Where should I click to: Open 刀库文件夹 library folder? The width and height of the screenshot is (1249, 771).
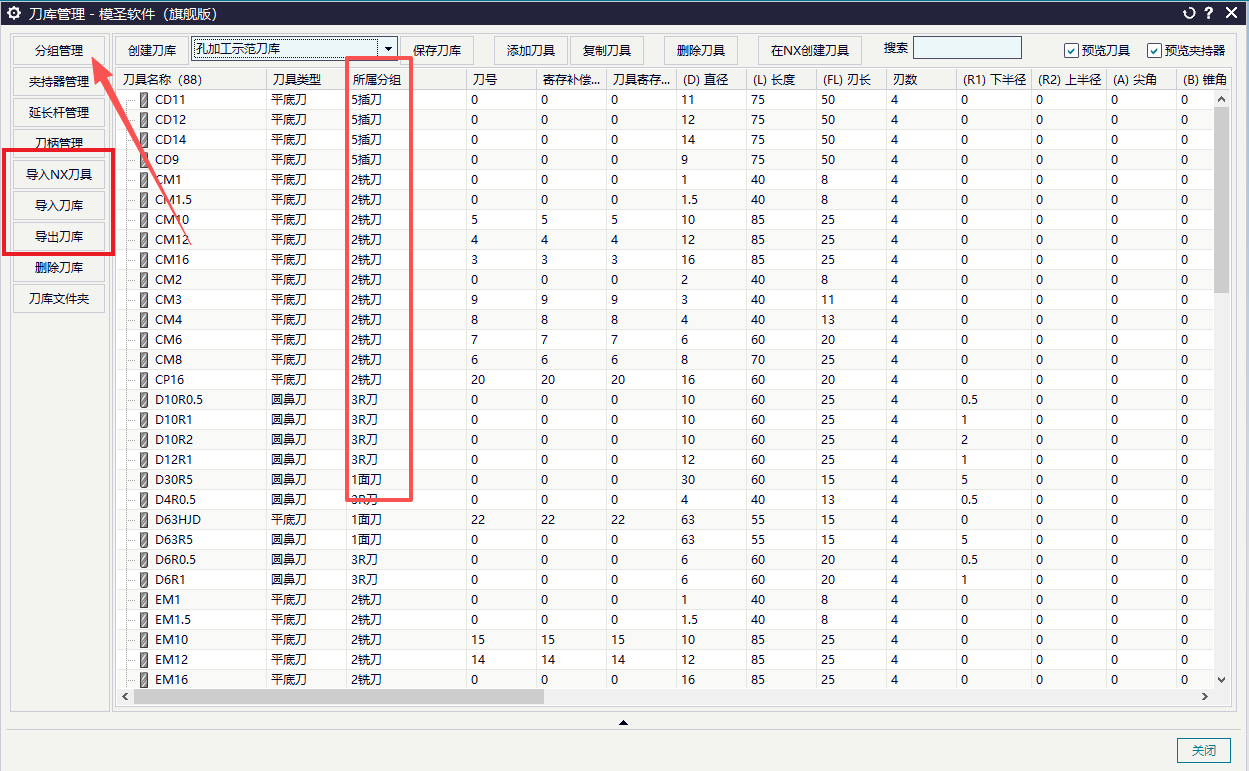pos(59,299)
